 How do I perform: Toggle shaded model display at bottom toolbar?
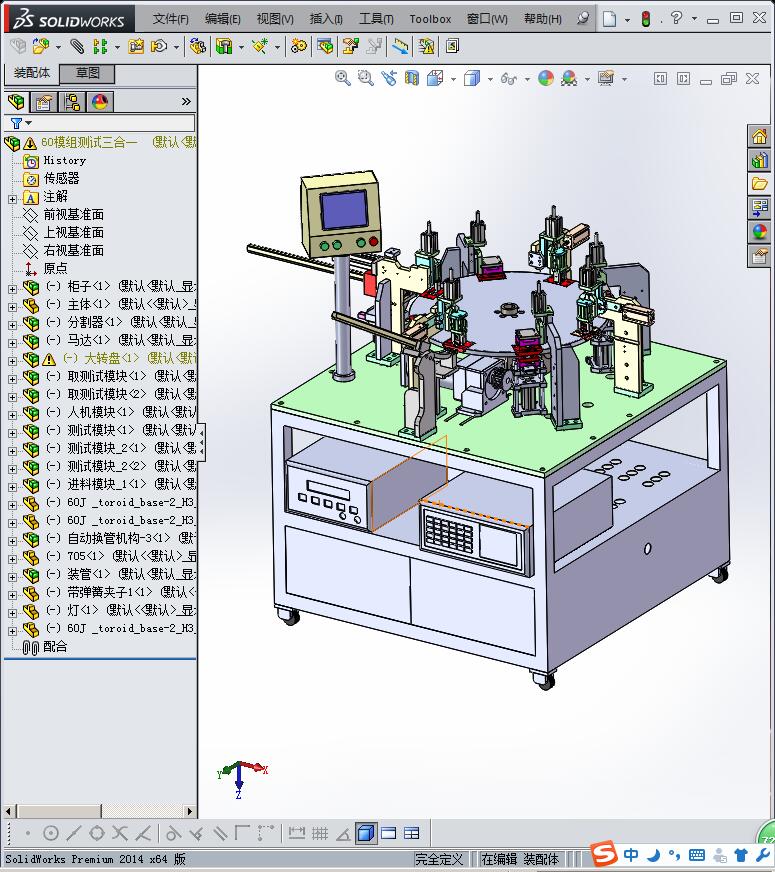[366, 833]
